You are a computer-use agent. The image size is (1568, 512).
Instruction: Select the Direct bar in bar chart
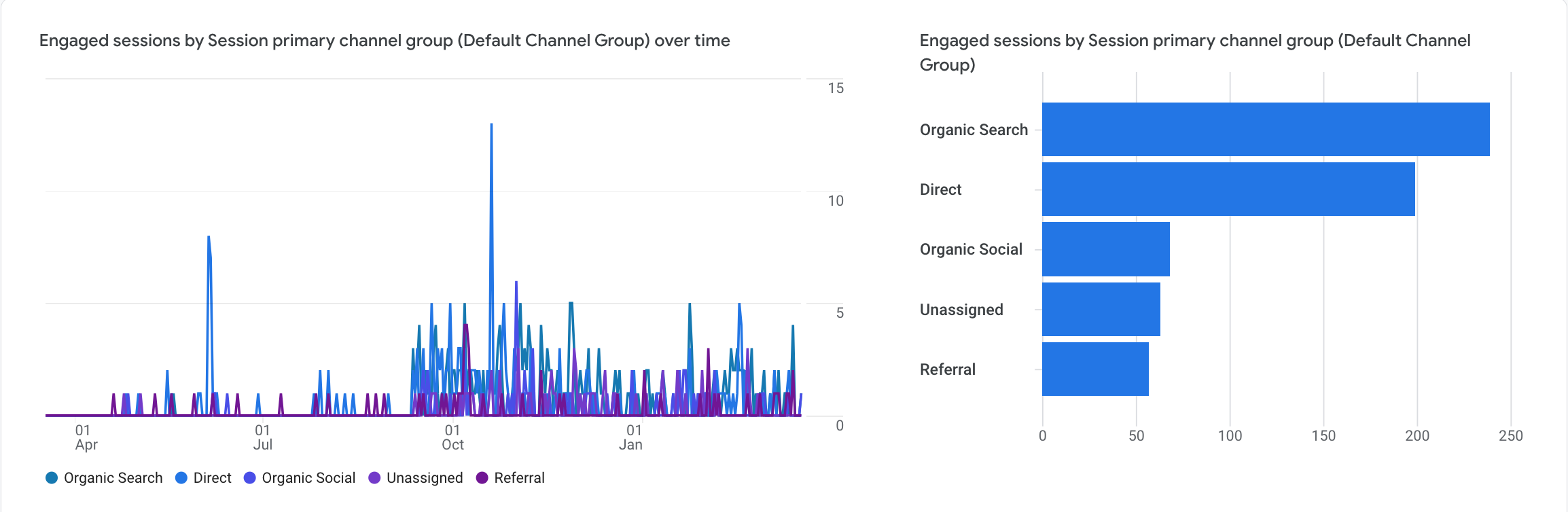pyautogui.click(x=1228, y=189)
